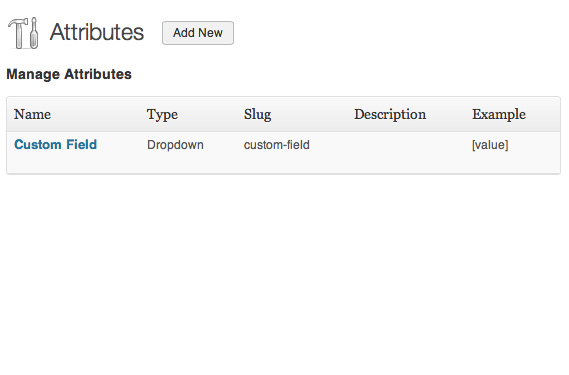Click the custom-field slug text

point(277,145)
